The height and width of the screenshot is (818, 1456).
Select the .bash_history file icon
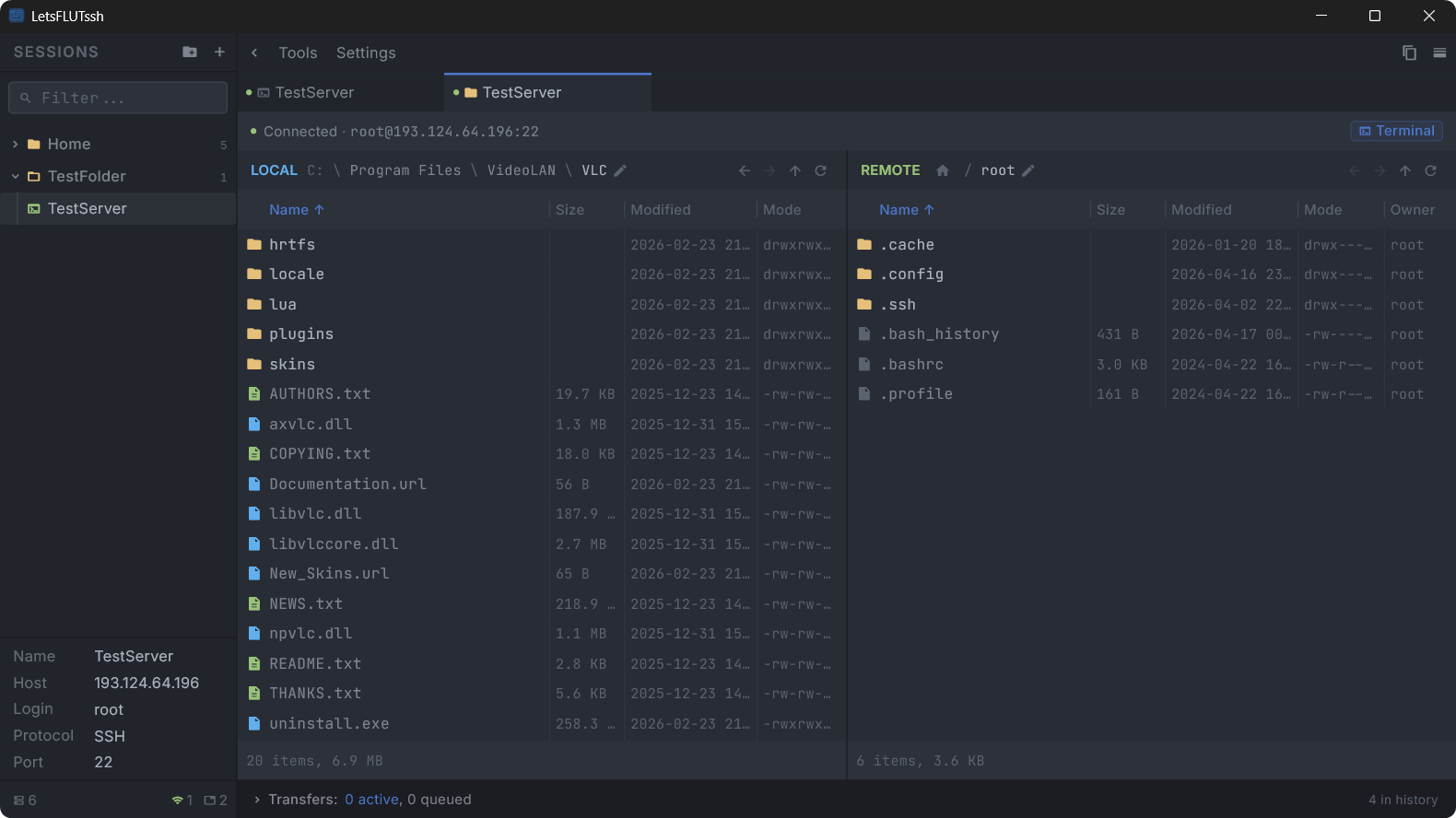pos(864,334)
